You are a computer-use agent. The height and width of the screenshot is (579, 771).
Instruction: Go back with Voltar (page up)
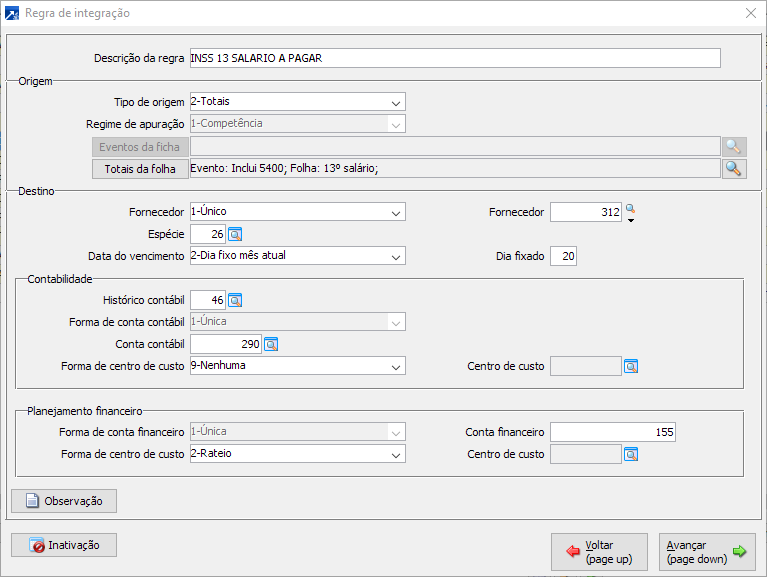[599, 552]
